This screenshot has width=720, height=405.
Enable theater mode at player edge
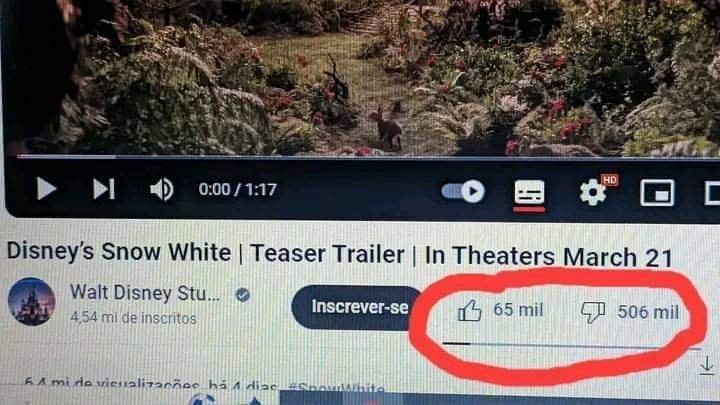[x=713, y=192]
